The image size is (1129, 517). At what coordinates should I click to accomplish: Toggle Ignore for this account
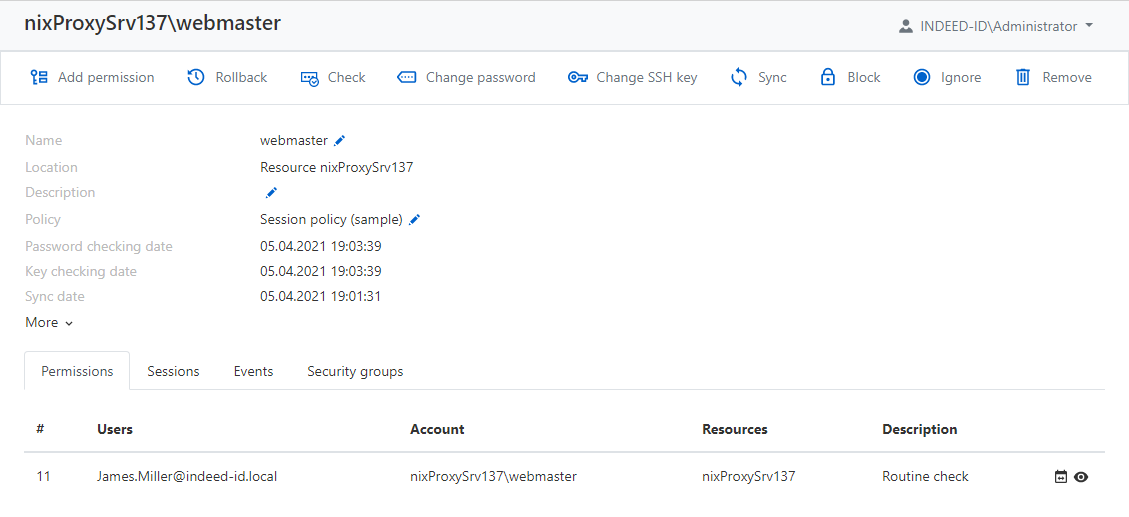pos(947,77)
